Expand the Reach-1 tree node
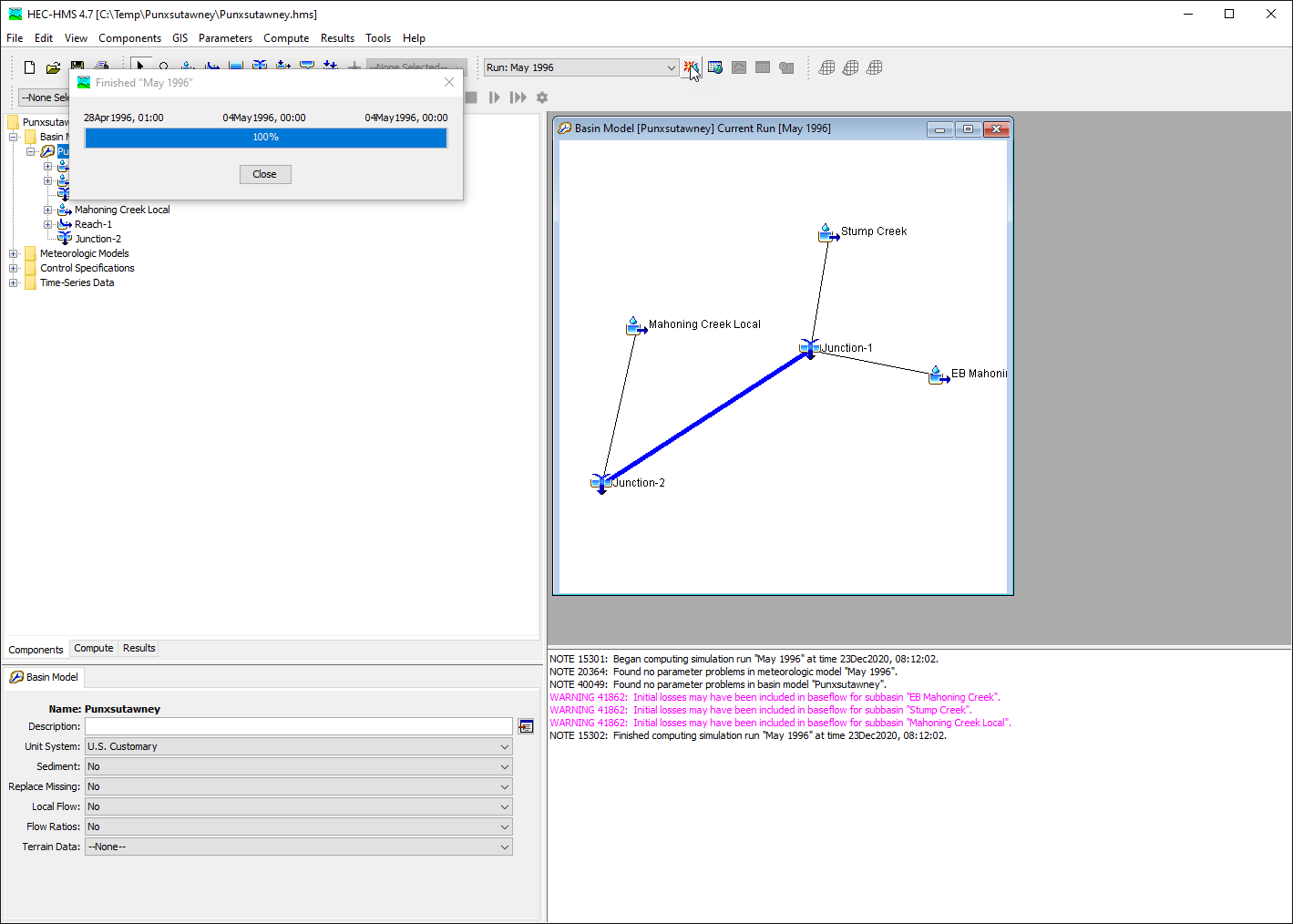 pyautogui.click(x=48, y=224)
